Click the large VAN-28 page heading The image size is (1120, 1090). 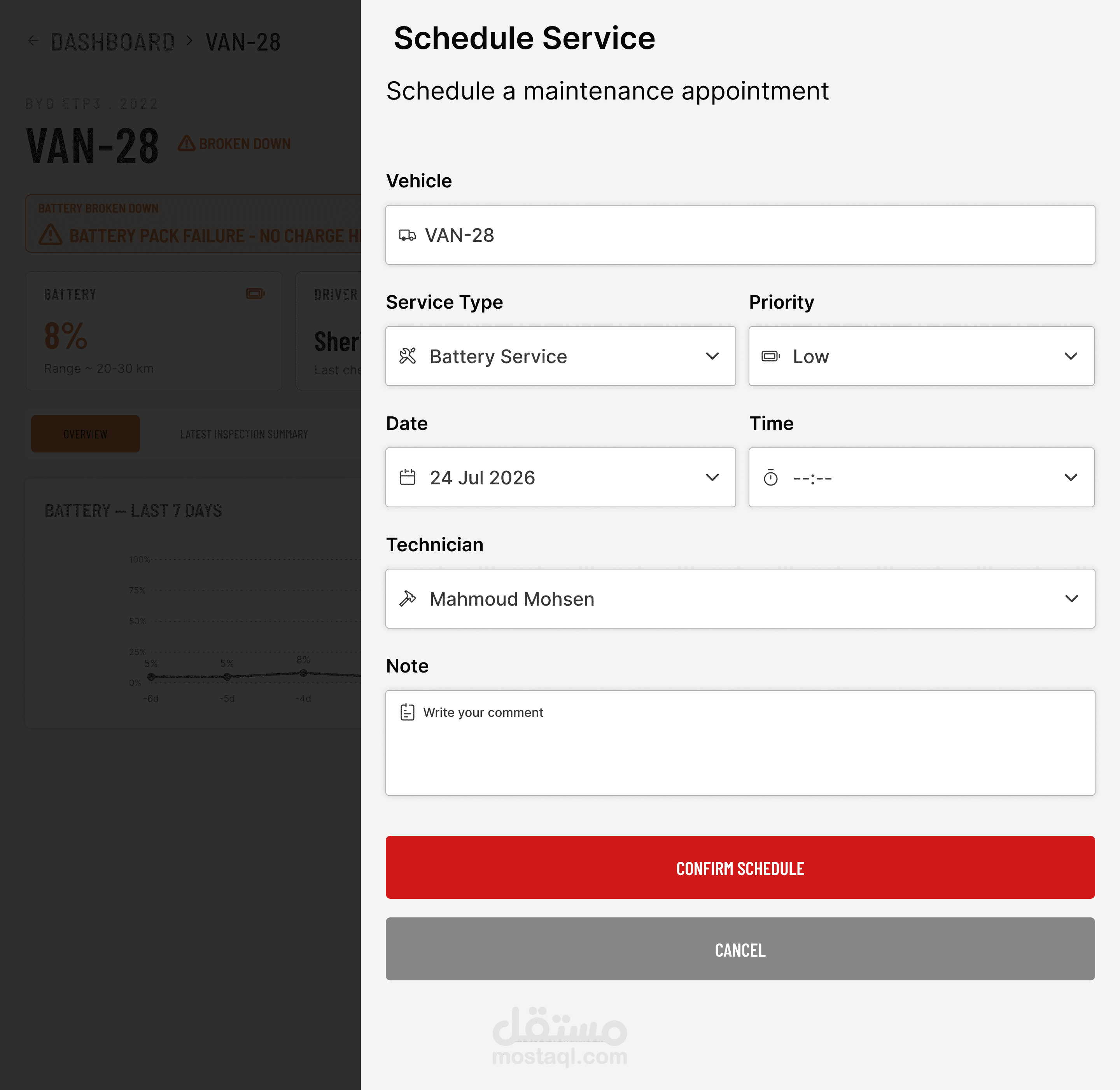(x=92, y=146)
